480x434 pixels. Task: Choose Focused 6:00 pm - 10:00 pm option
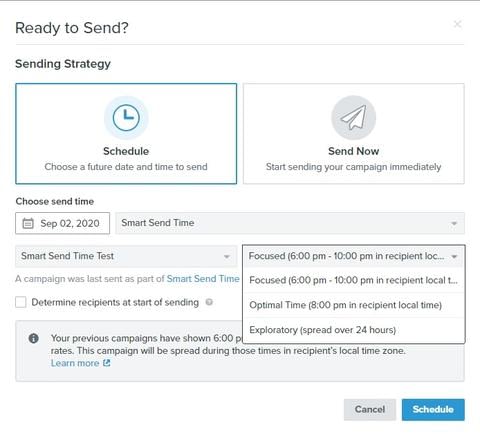coord(354,280)
